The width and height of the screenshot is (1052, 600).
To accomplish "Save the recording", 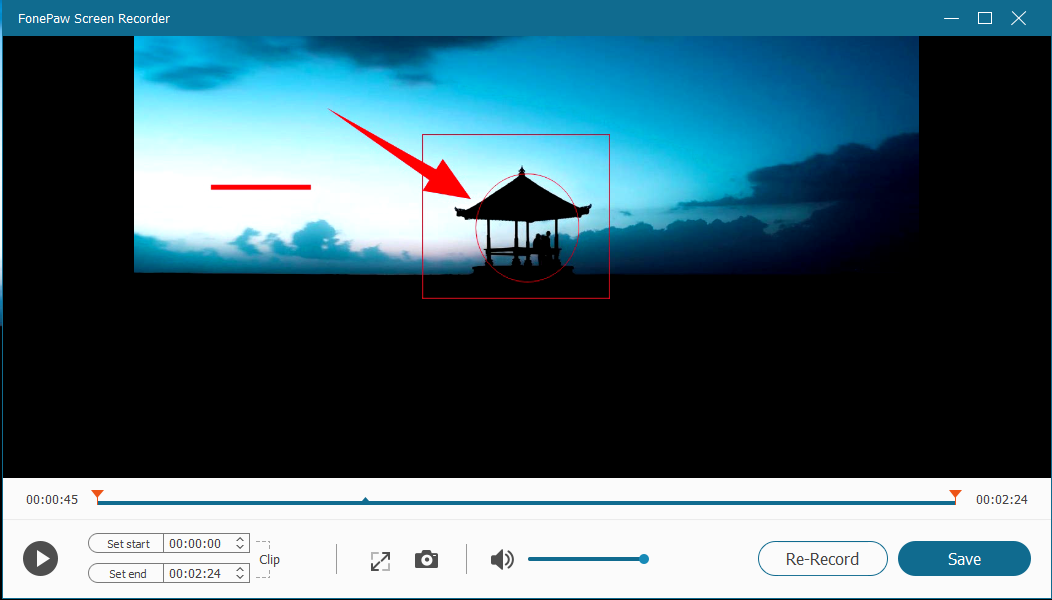I will click(x=964, y=559).
